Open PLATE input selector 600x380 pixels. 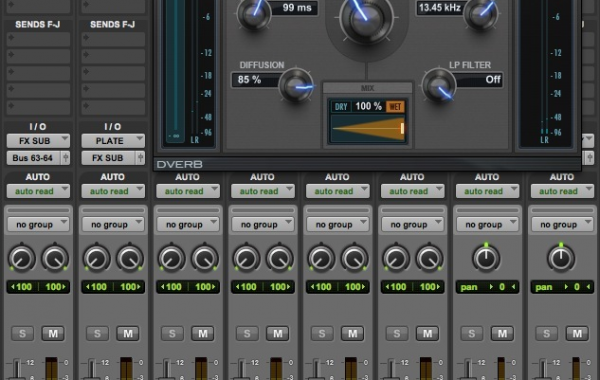[113, 141]
